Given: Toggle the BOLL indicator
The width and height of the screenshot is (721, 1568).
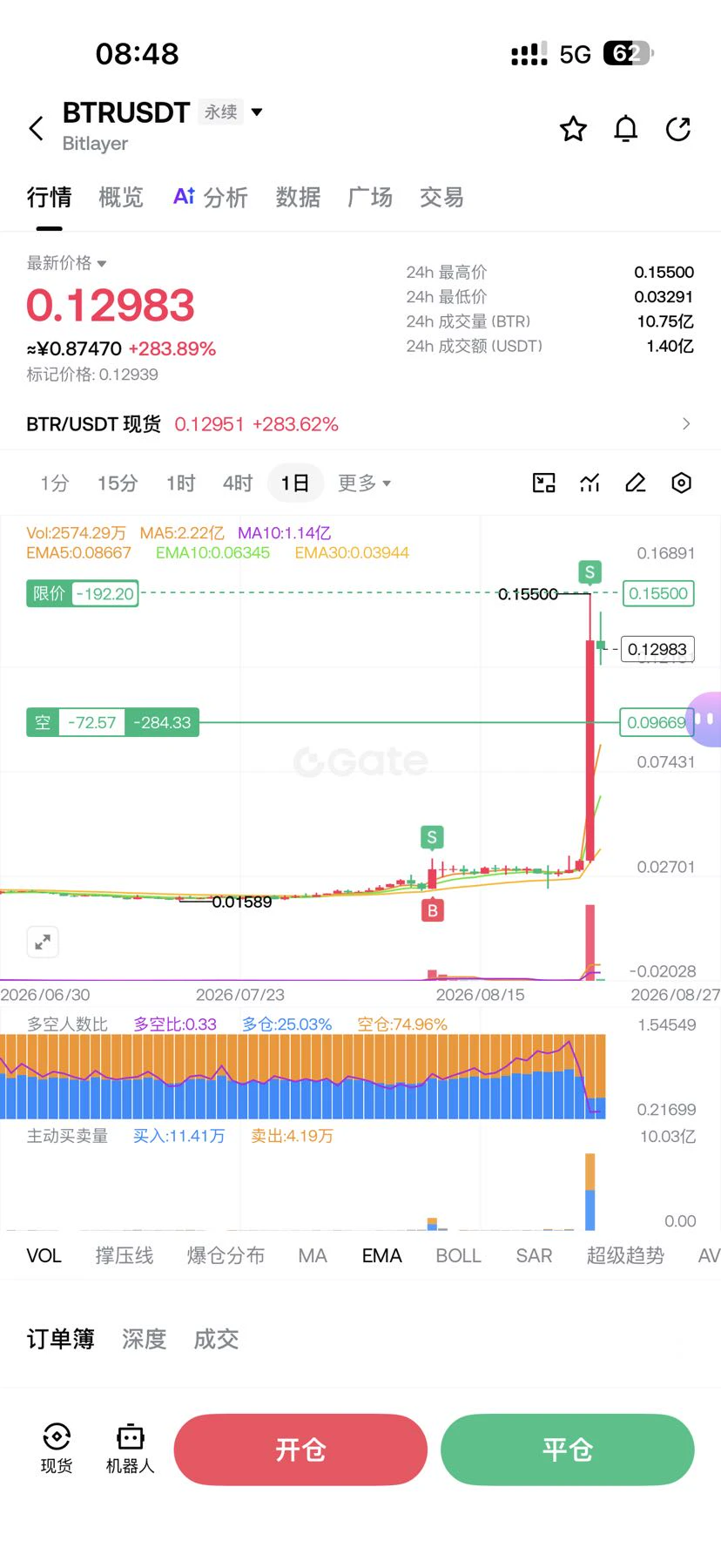Looking at the screenshot, I should [458, 1255].
